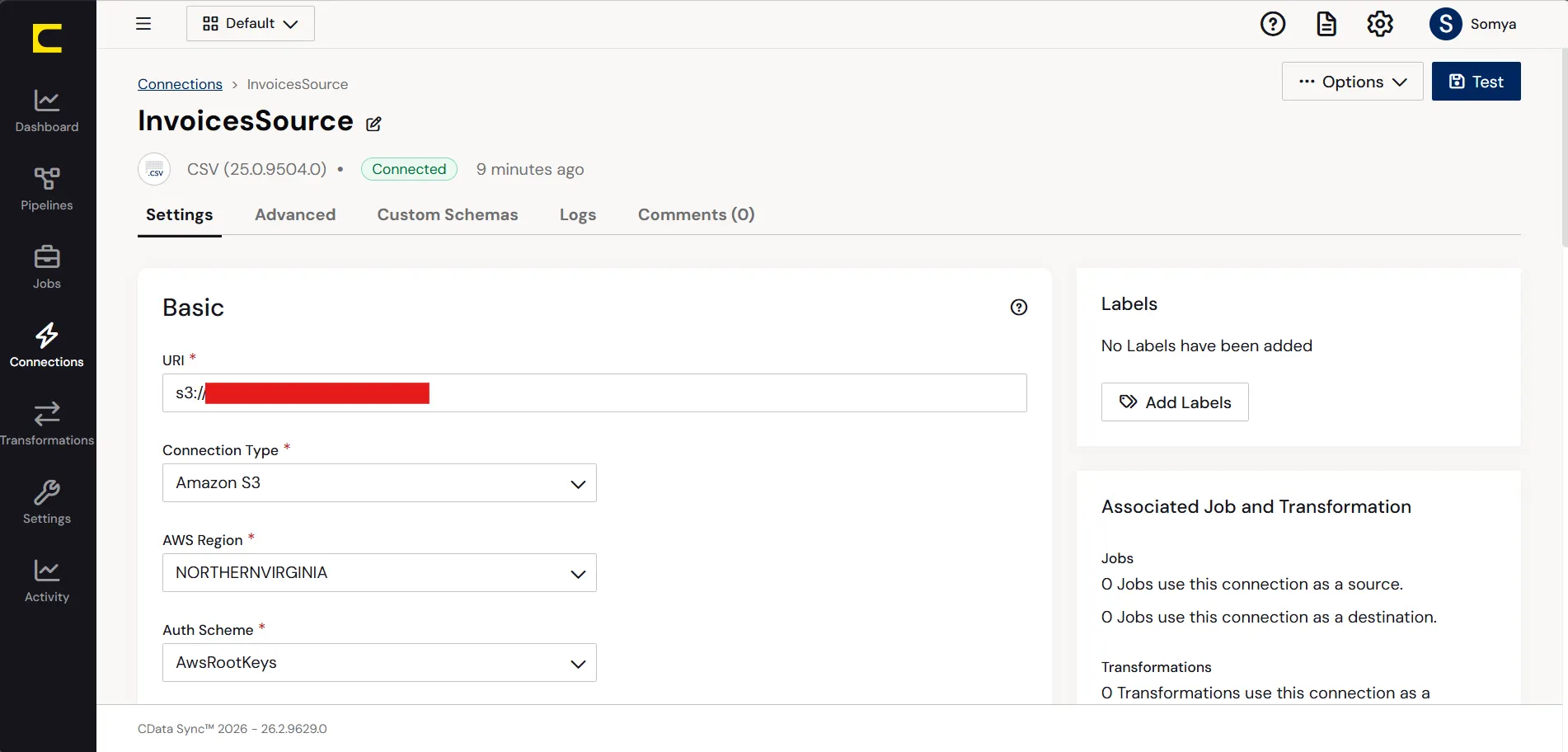Open the help question-mark icon in header
The image size is (1568, 752).
click(1273, 24)
